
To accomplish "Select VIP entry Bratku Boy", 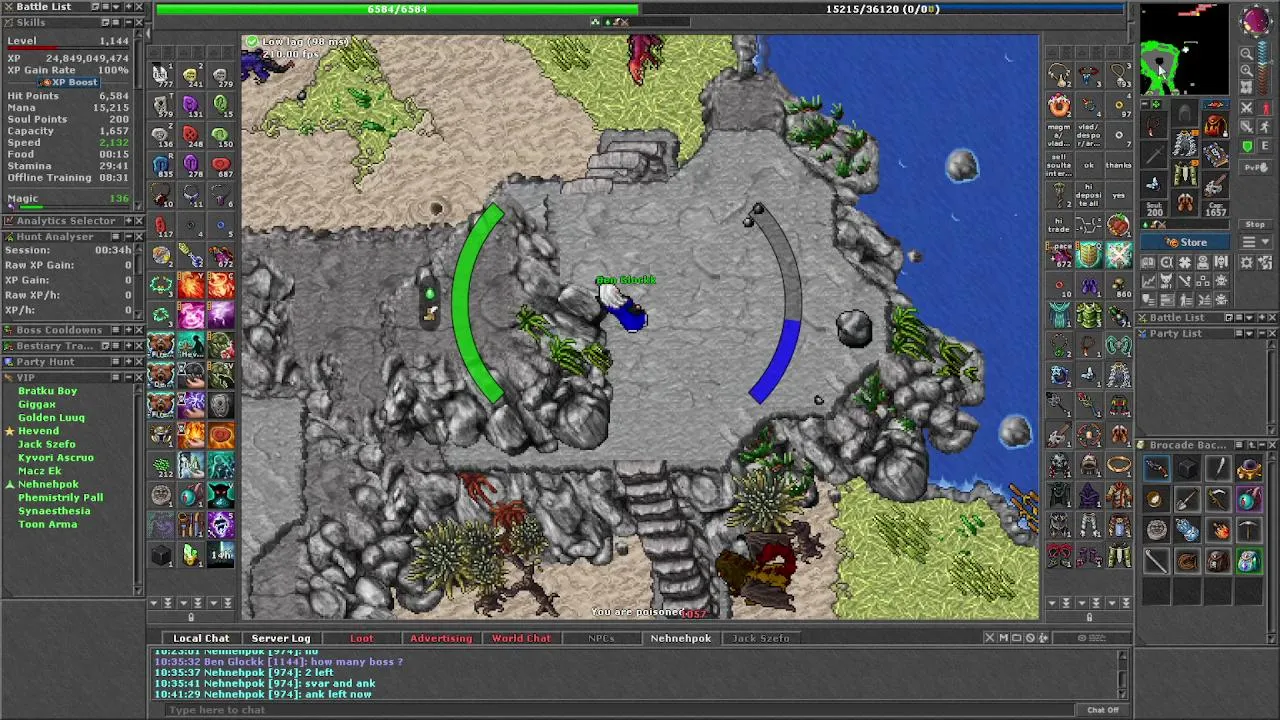I will (47, 391).
